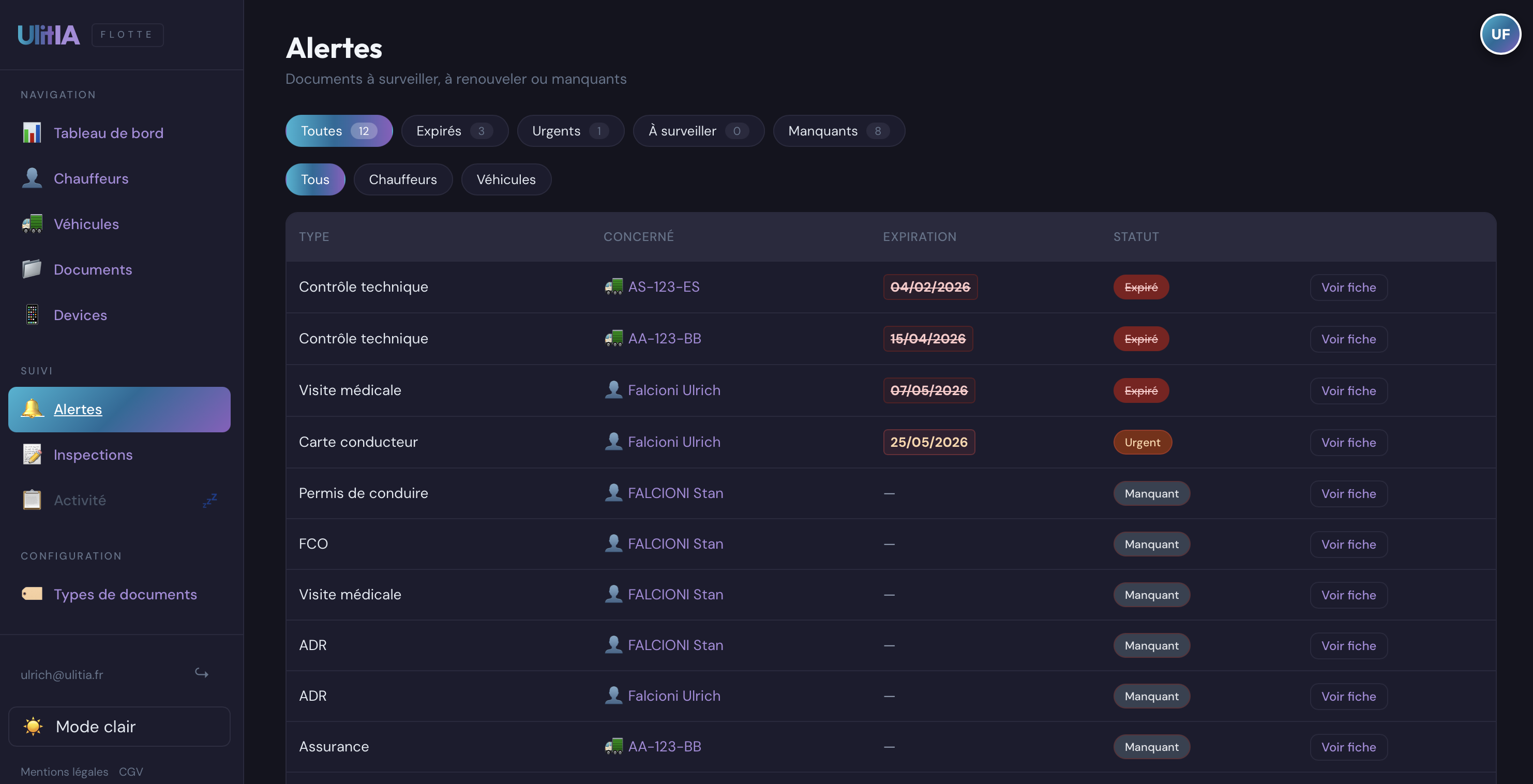Select the Tous category filter
Screen dimensions: 1533x784
(315, 179)
